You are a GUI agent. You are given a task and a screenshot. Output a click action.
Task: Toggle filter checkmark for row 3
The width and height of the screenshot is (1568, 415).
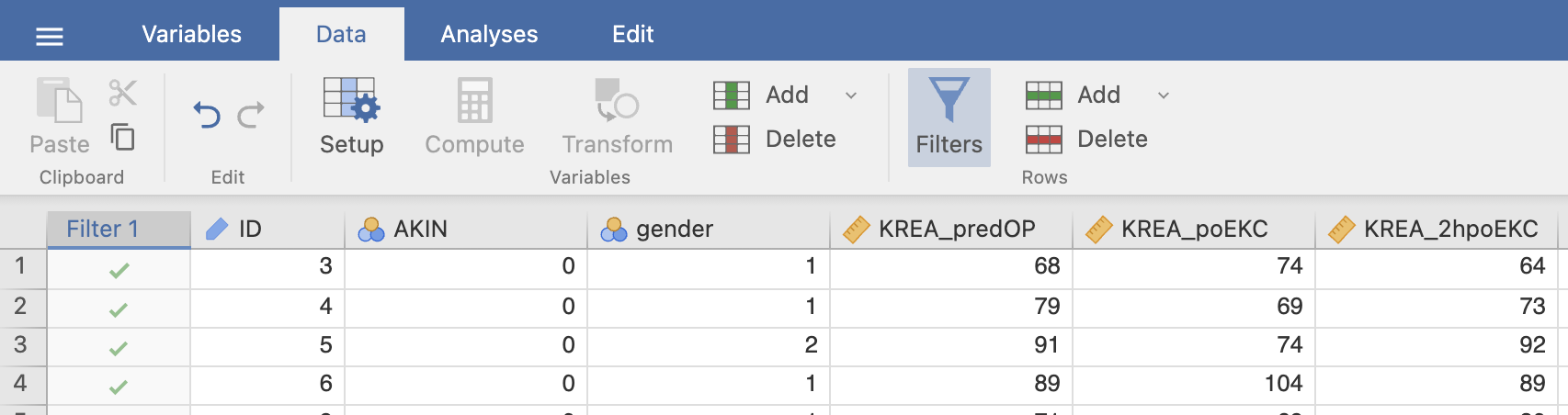point(119,348)
